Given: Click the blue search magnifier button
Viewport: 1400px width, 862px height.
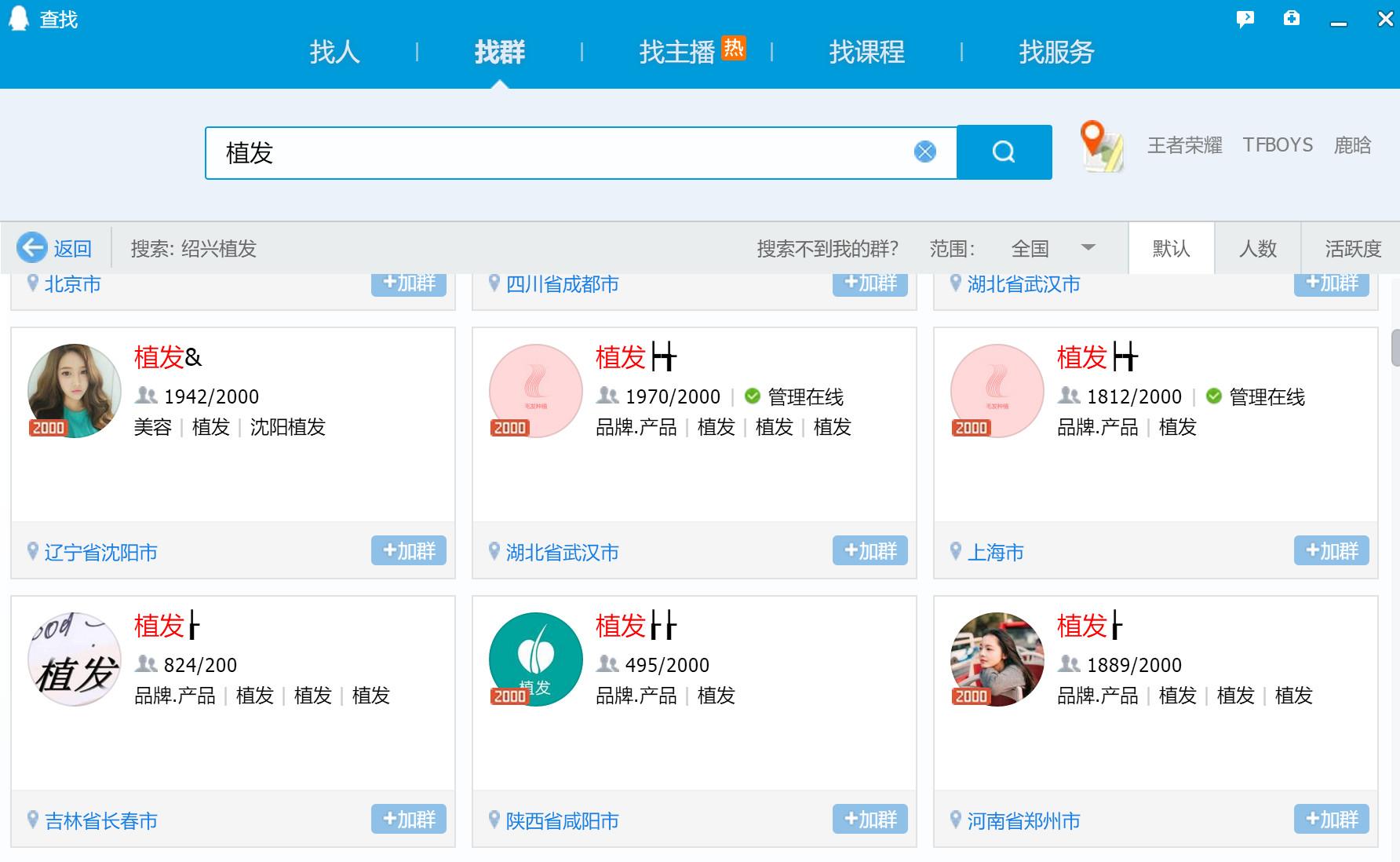Looking at the screenshot, I should click(1004, 152).
